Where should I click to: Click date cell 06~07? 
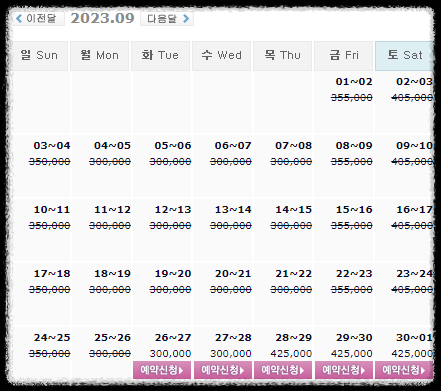point(223,165)
